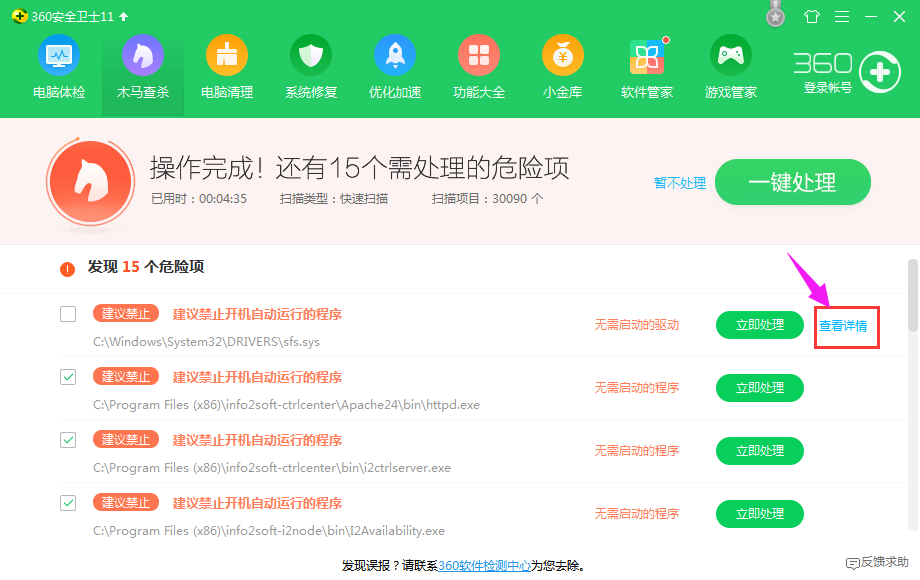920x580 pixels.
Task: Click the 已用时：00:04:35 elapsed time text
Action: [x=199, y=199]
